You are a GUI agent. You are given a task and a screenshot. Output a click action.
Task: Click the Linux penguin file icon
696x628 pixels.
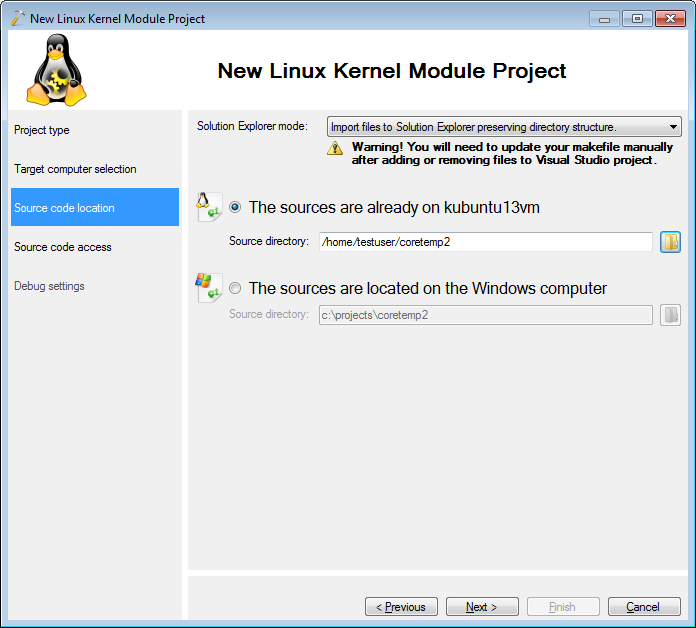tap(209, 207)
